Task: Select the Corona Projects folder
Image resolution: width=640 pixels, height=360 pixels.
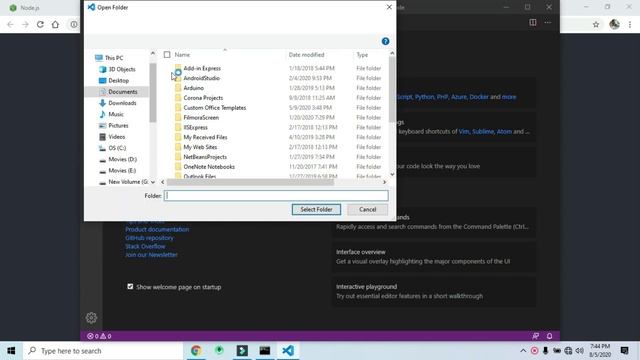Action: 203,98
